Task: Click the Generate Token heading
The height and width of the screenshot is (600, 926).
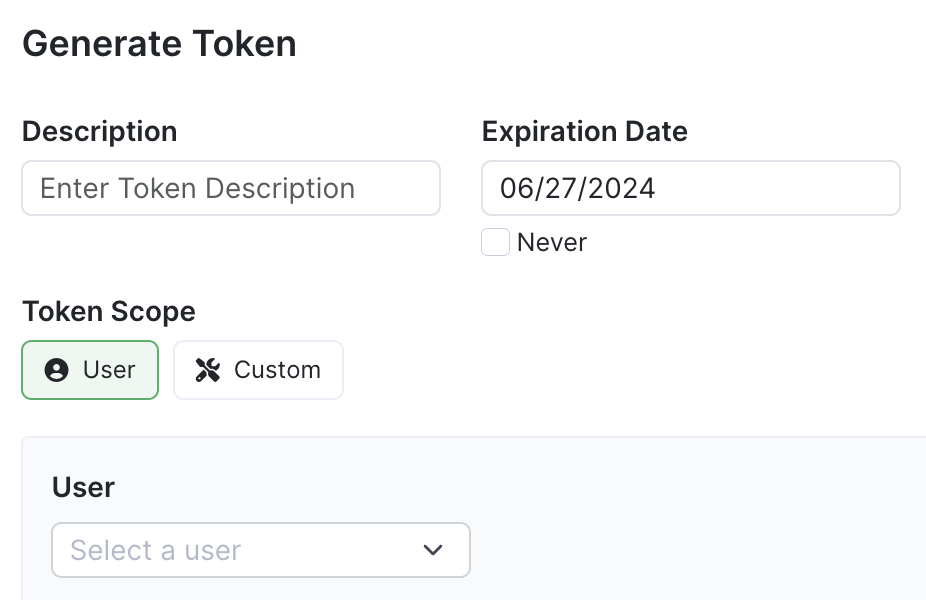Action: tap(159, 44)
